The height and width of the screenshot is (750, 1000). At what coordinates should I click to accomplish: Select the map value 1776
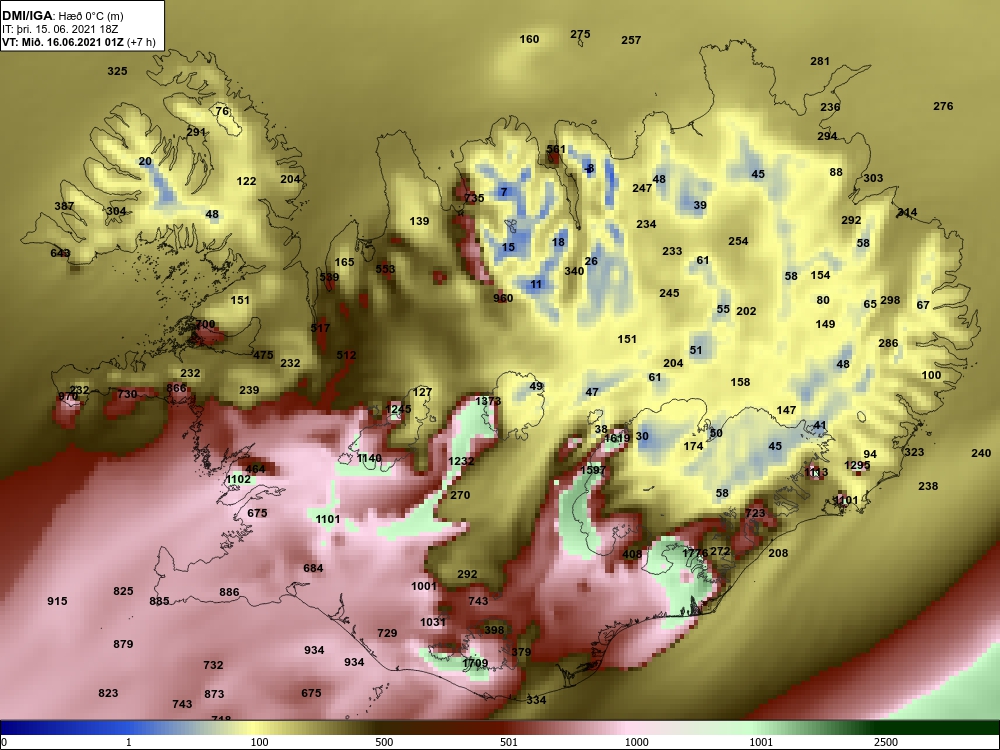[x=695, y=553]
